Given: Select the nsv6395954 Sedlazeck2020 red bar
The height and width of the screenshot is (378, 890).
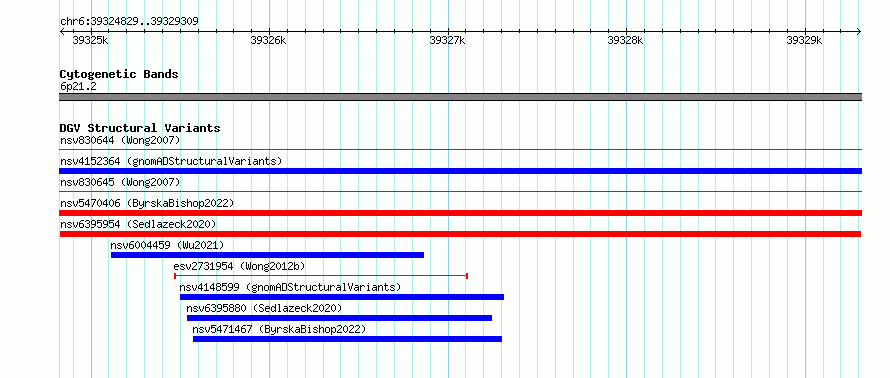Looking at the screenshot, I should [x=460, y=234].
